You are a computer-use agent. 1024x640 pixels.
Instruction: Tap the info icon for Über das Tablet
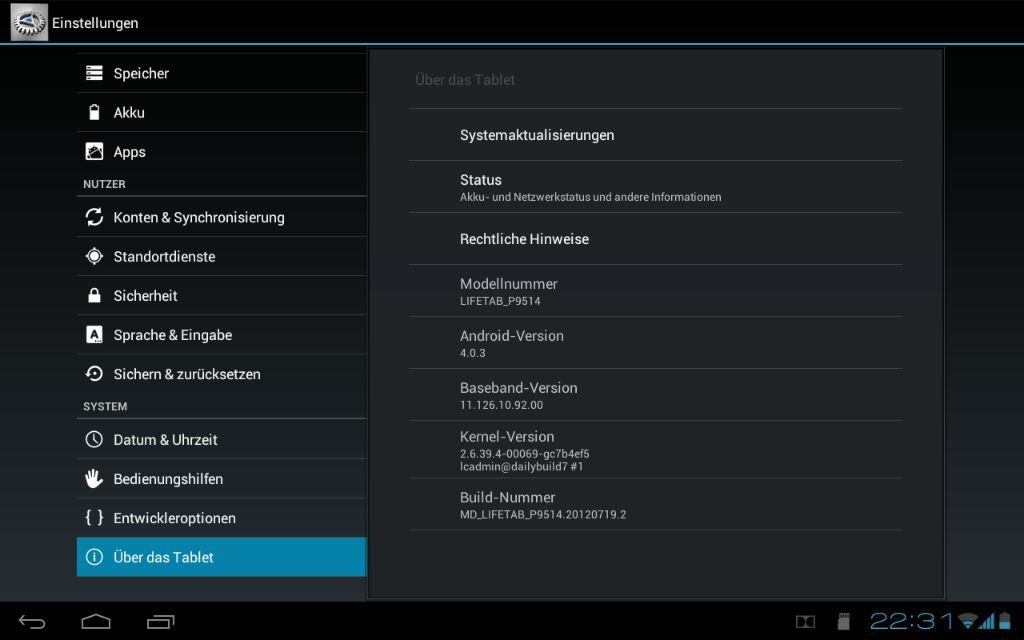point(94,557)
